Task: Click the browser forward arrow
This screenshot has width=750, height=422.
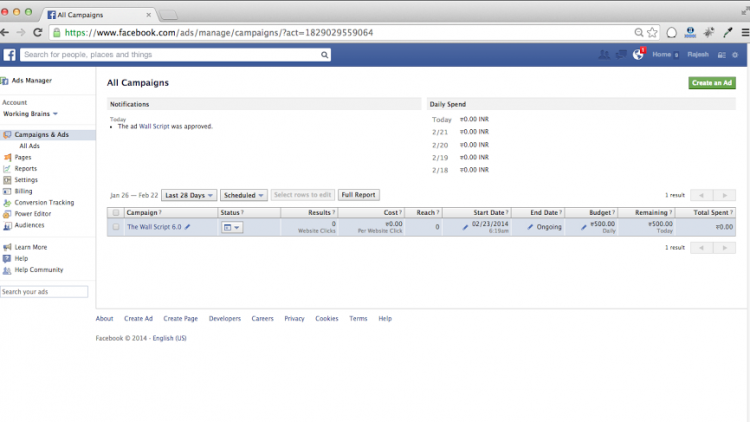Action: pos(21,33)
